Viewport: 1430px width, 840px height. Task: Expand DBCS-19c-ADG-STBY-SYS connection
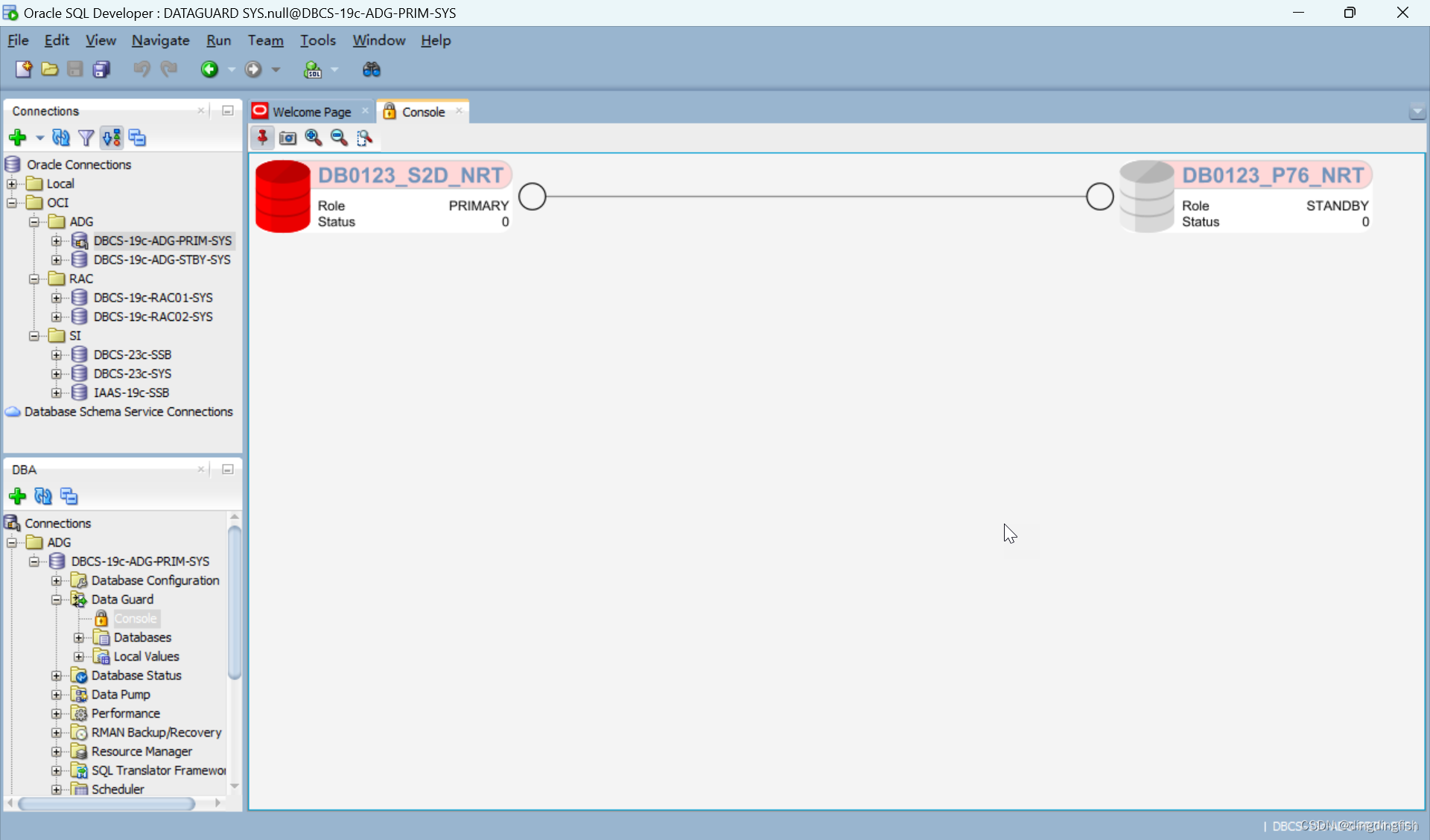[57, 260]
